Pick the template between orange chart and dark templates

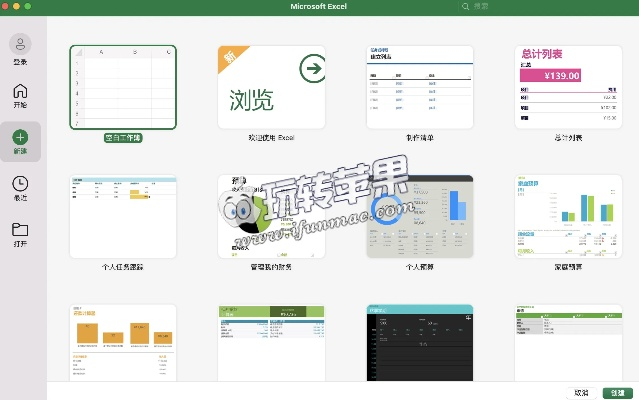pyautogui.click(x=271, y=342)
